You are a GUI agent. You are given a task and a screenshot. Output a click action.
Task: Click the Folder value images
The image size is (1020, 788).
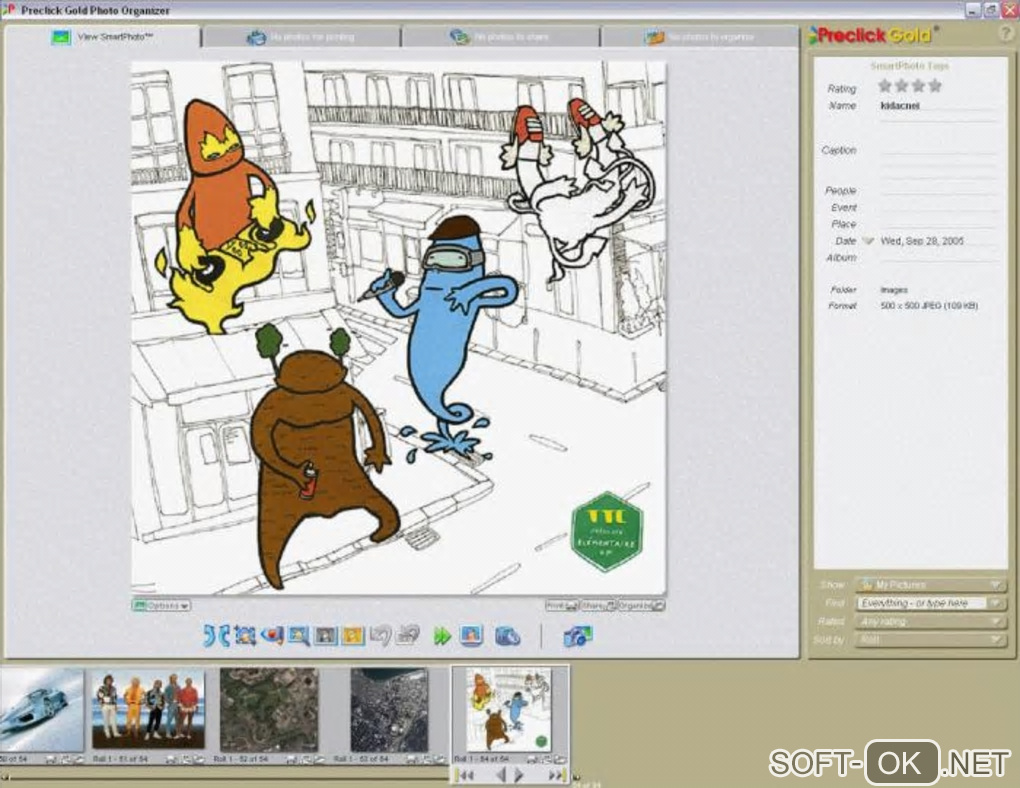pyautogui.click(x=894, y=290)
